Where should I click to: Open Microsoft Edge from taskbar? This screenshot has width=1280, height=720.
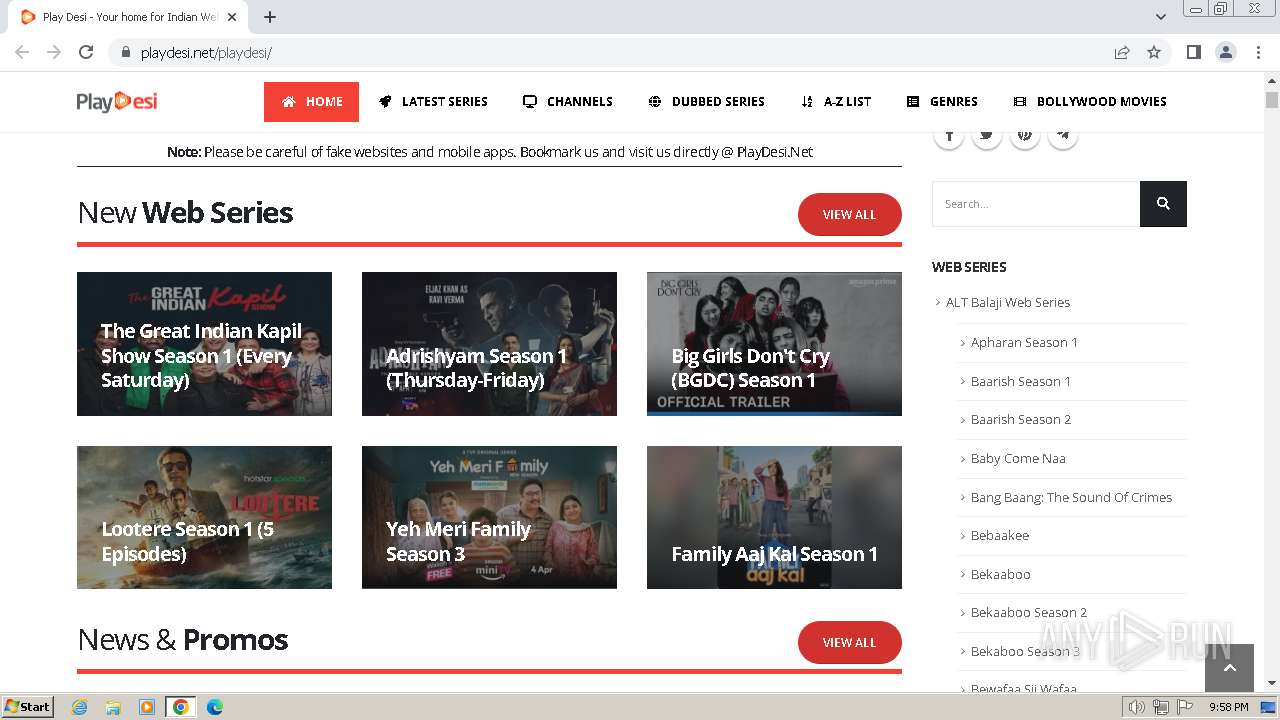[x=214, y=707]
